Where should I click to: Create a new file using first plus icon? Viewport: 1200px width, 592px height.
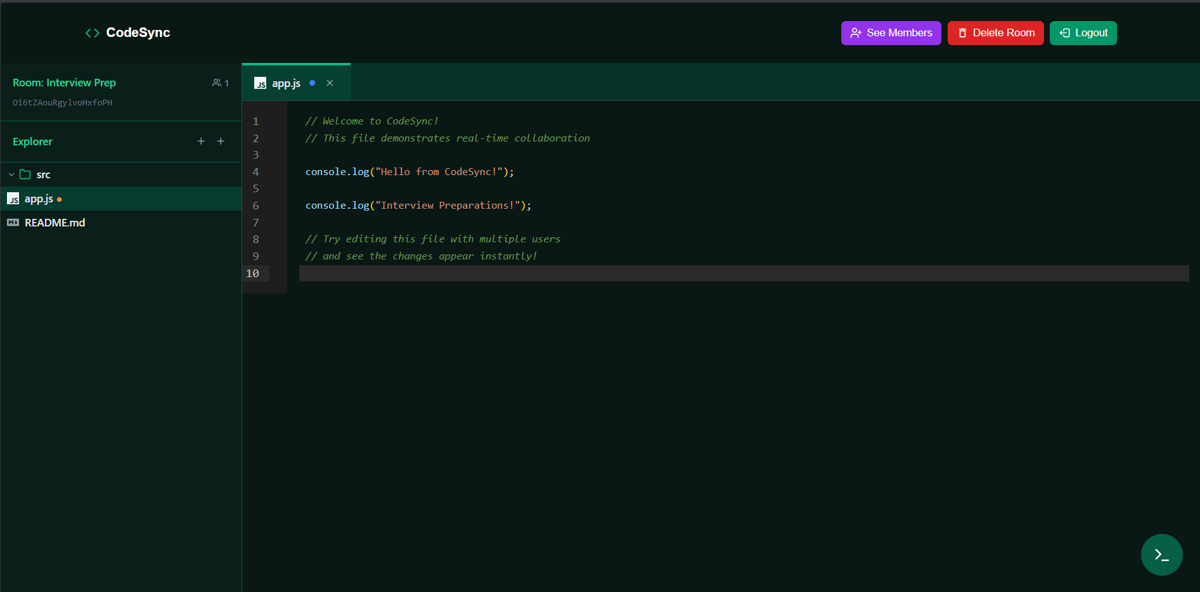tap(200, 141)
